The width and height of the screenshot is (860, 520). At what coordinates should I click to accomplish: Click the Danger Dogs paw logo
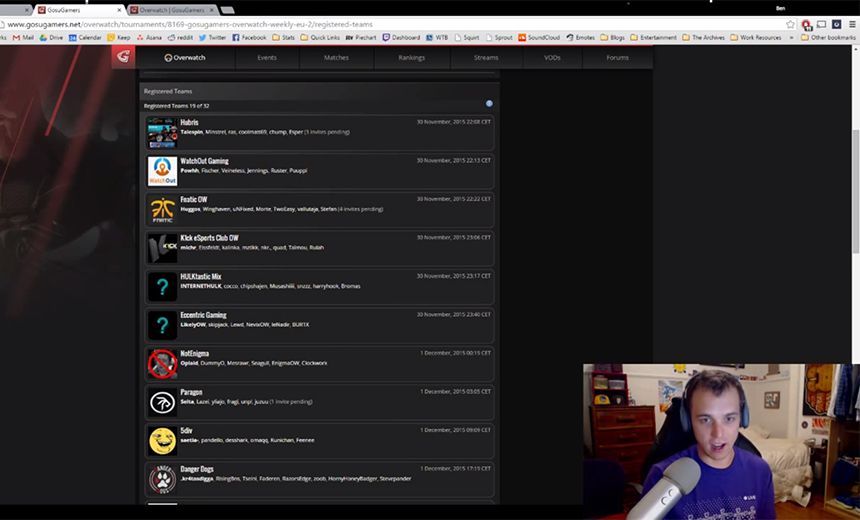pos(162,479)
